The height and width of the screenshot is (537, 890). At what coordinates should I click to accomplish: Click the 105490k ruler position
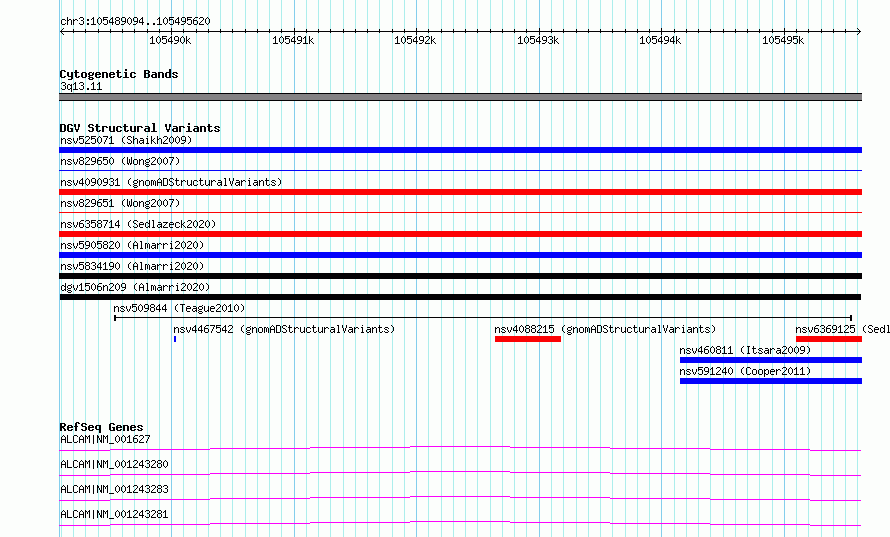pyautogui.click(x=170, y=40)
